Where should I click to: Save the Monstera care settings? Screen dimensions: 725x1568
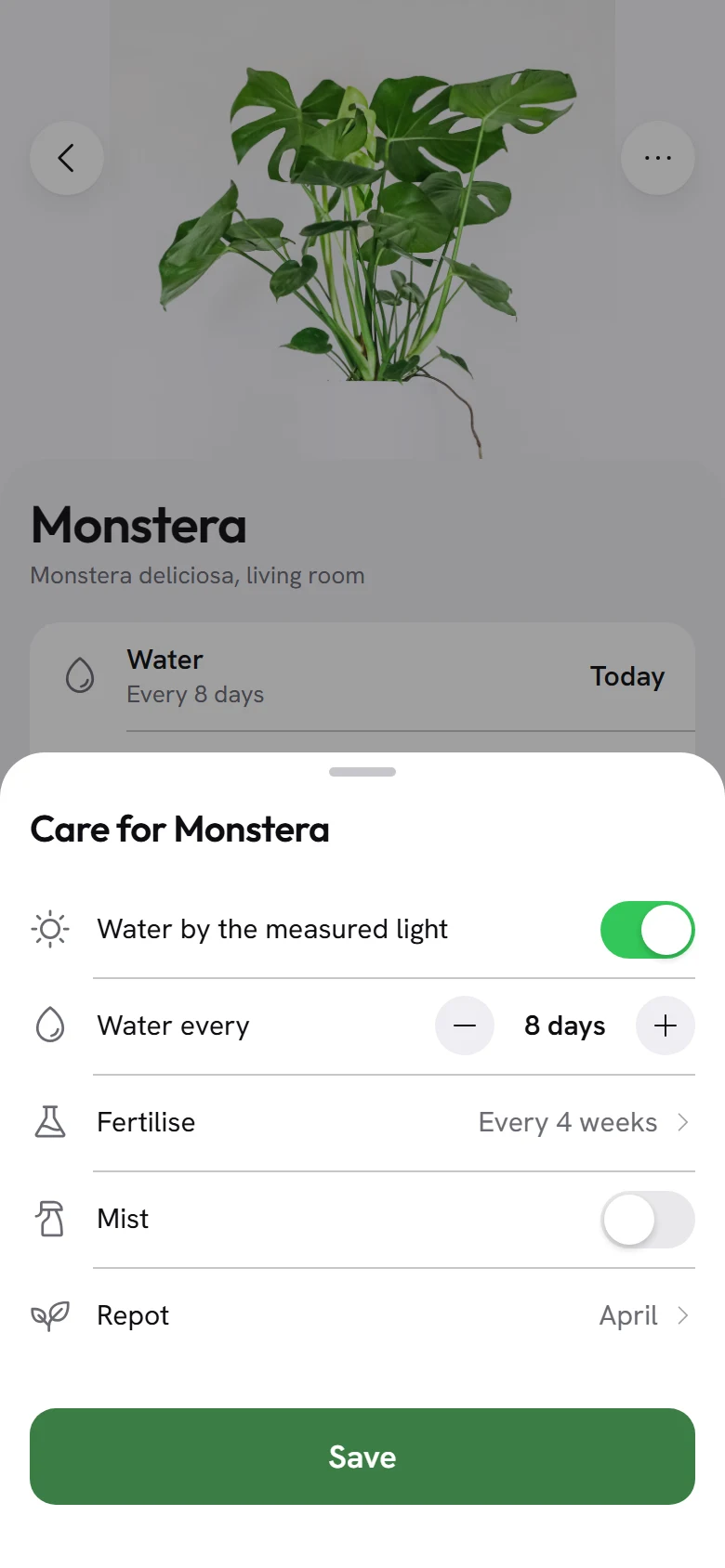point(362,1457)
